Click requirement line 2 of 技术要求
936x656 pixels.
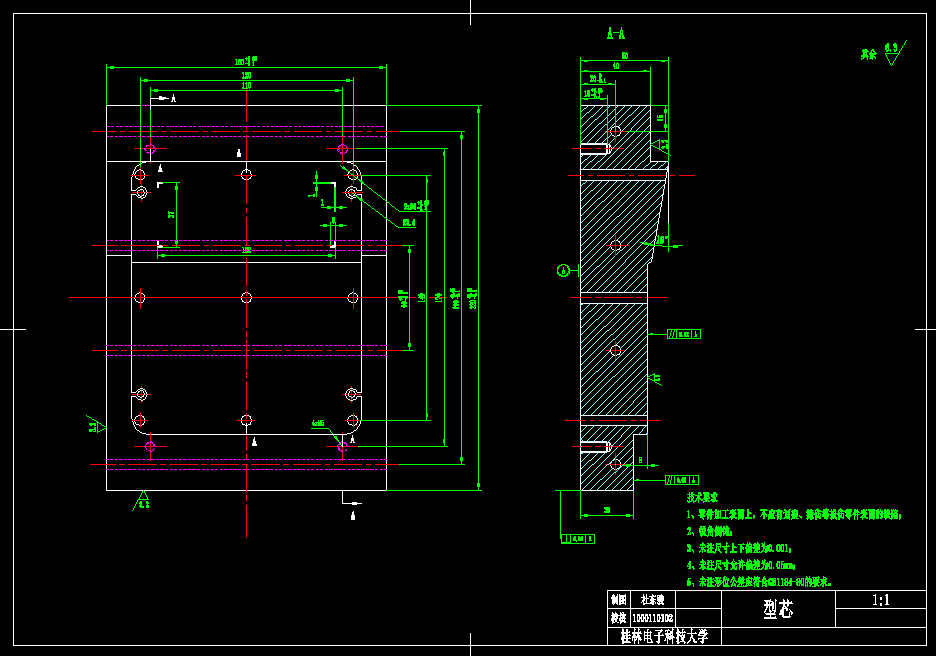[x=709, y=531]
